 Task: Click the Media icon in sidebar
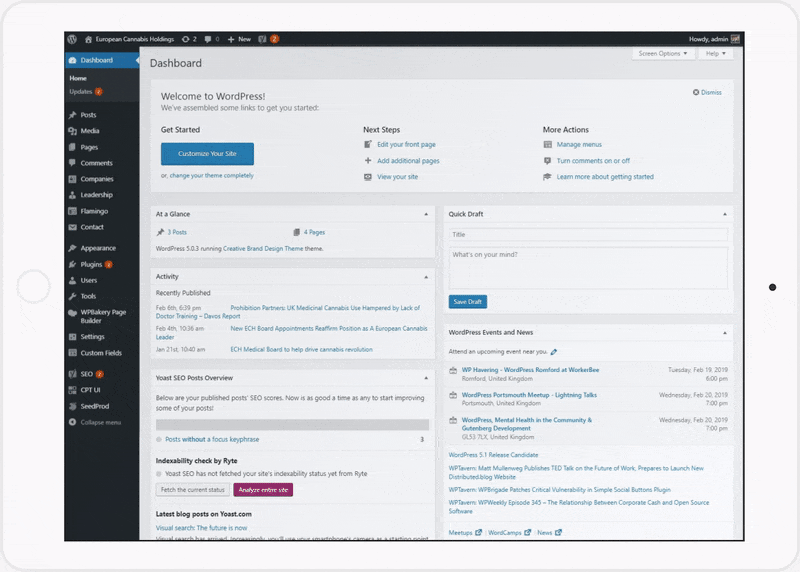click(72, 131)
